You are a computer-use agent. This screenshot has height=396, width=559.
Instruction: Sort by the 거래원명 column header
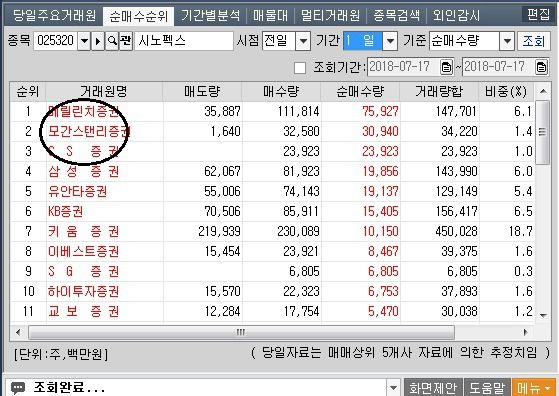click(104, 92)
